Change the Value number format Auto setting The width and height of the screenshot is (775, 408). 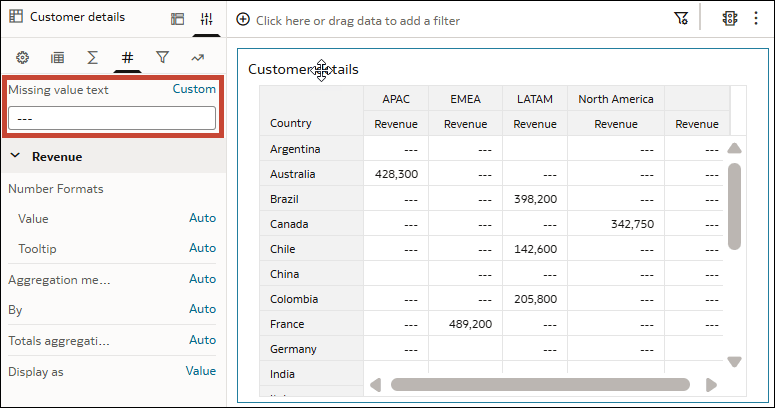pos(202,218)
